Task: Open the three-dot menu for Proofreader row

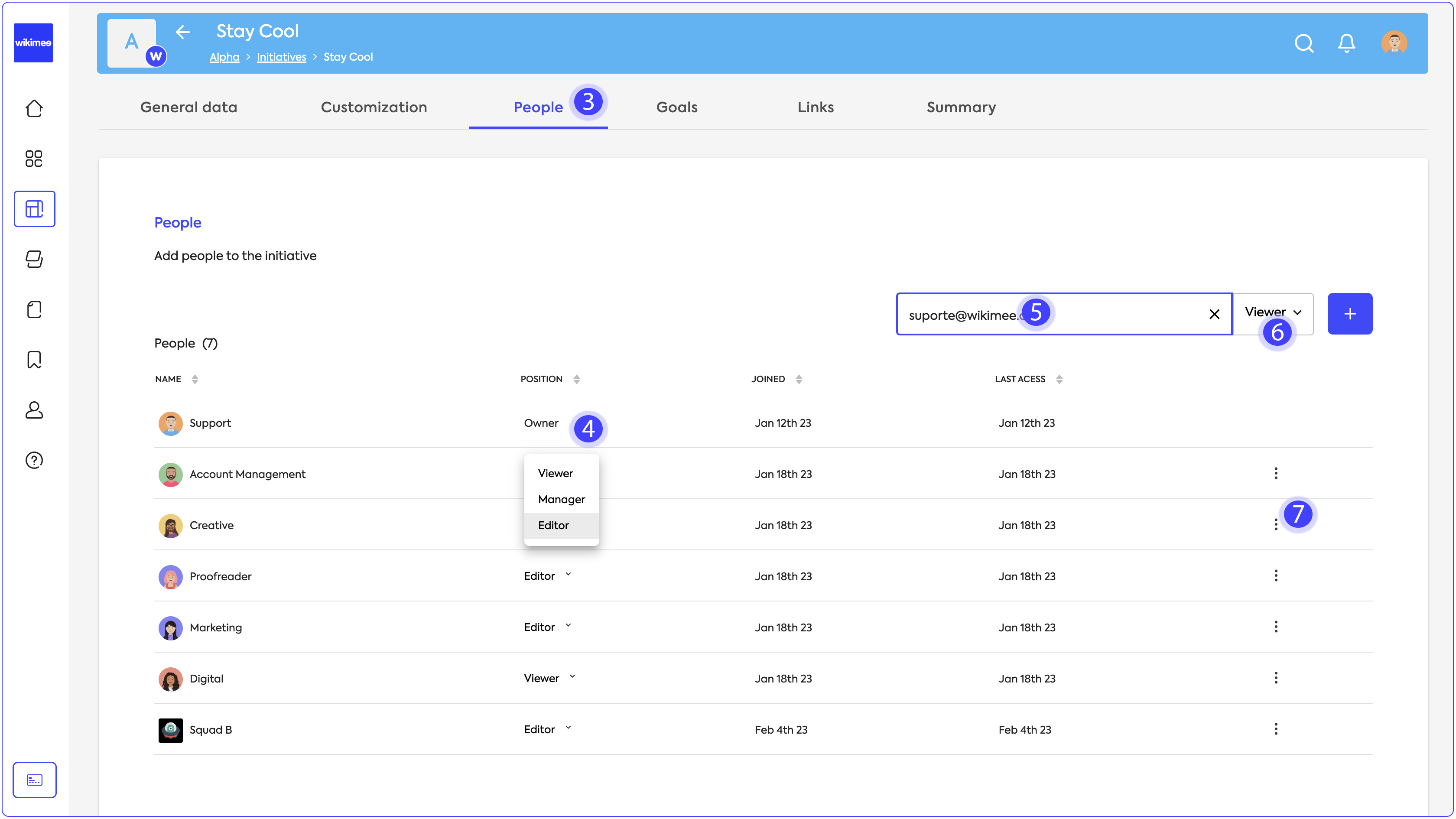Action: tap(1276, 575)
